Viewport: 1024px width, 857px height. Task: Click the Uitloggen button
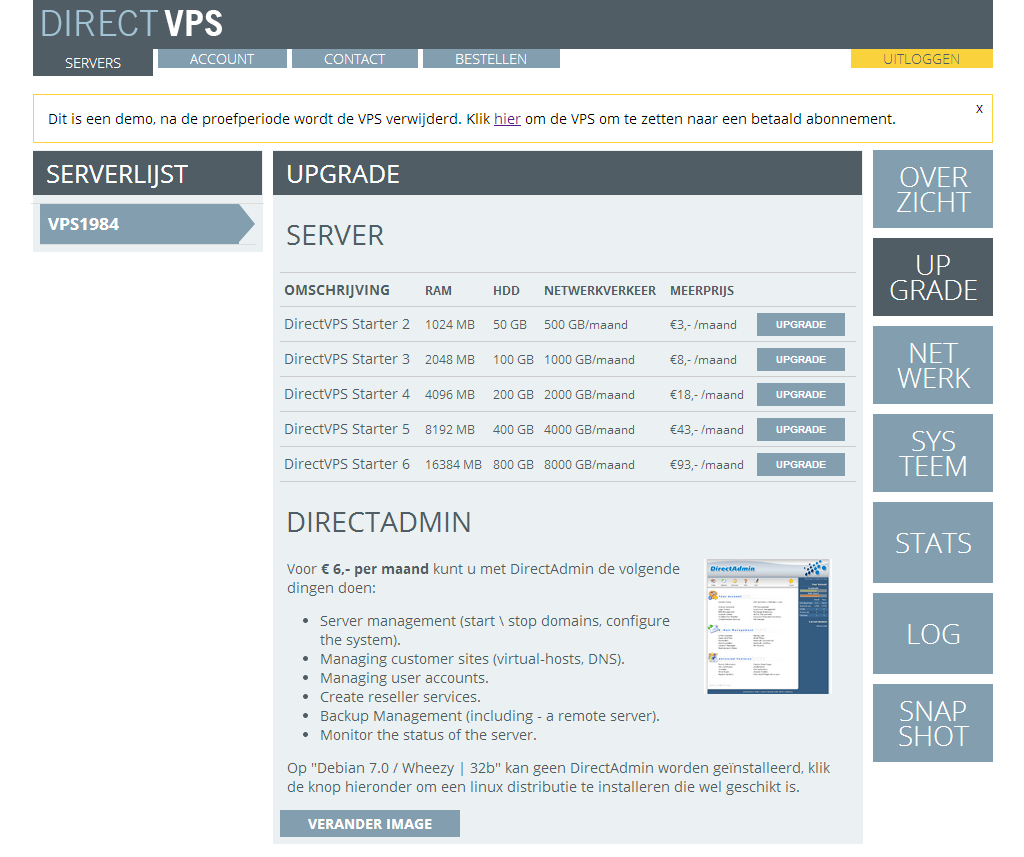coord(921,59)
